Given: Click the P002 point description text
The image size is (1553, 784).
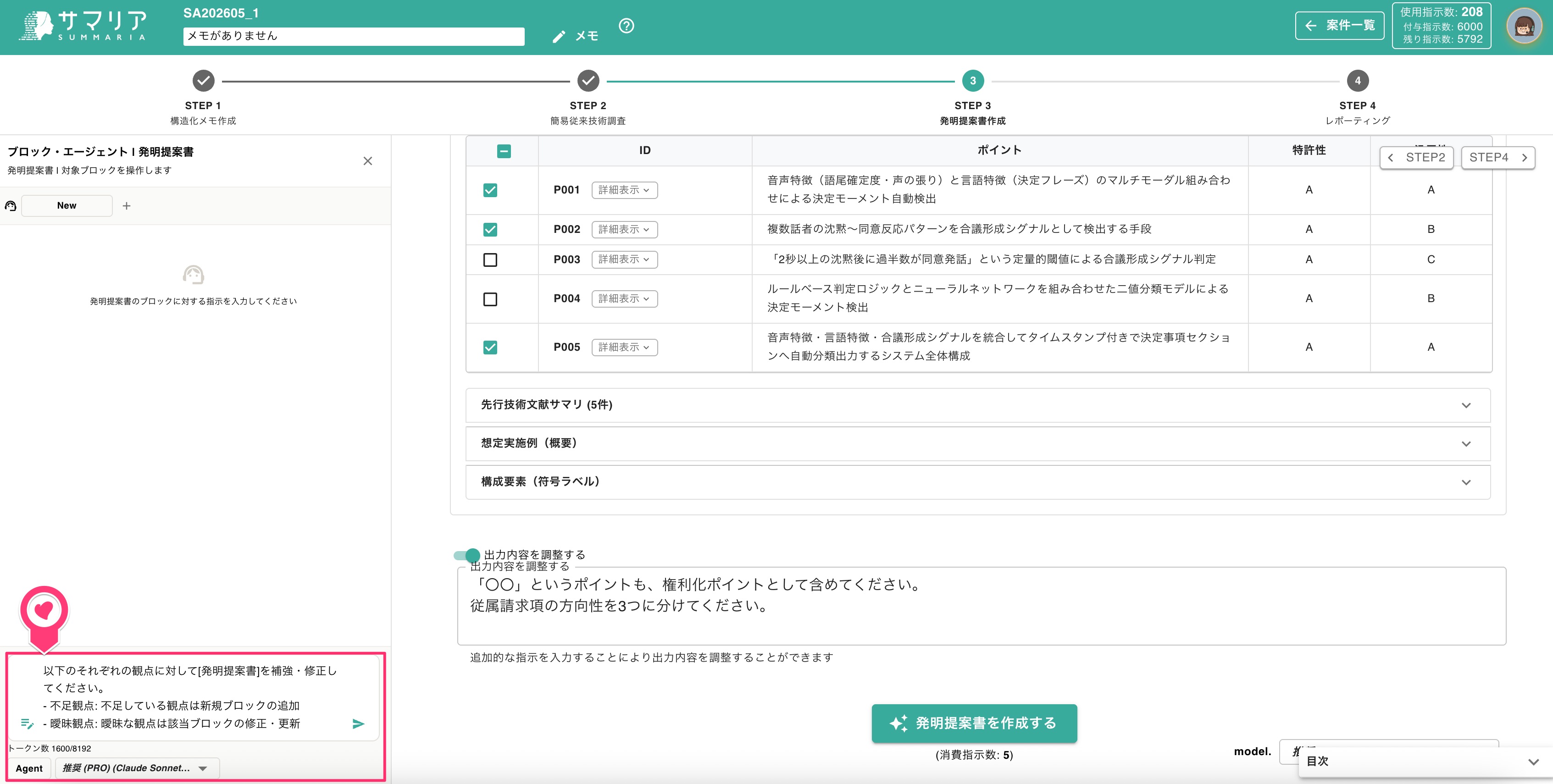Looking at the screenshot, I should pos(959,230).
